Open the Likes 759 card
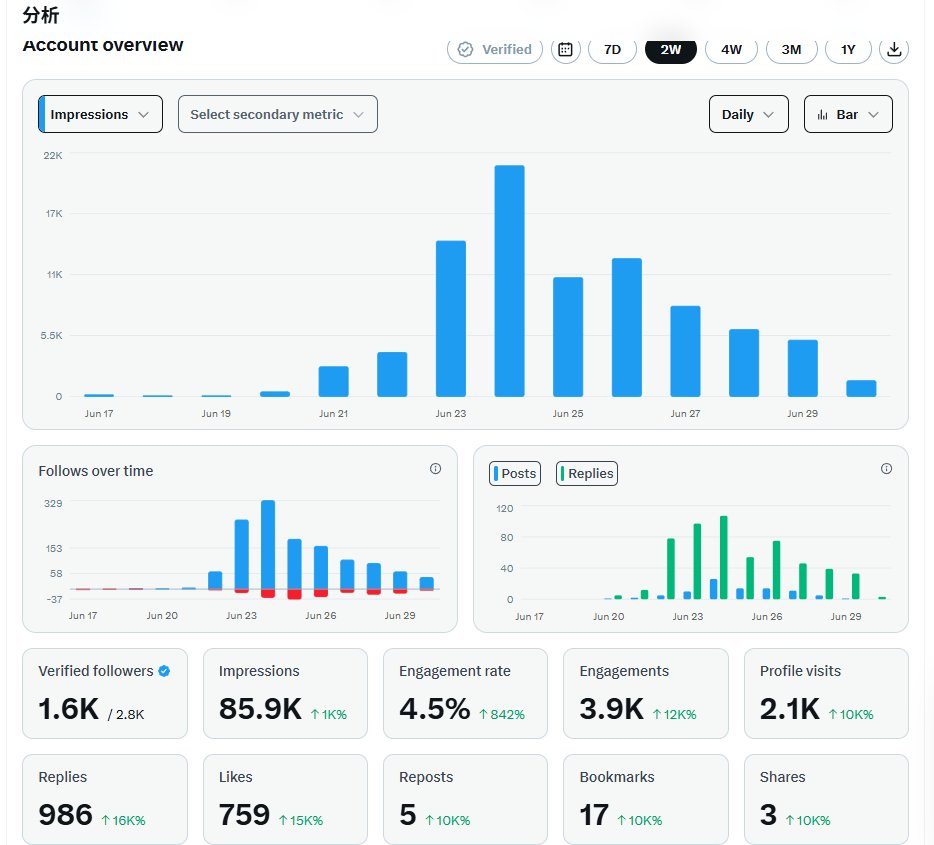Viewport: 934px width, 845px height. pyautogui.click(x=285, y=799)
